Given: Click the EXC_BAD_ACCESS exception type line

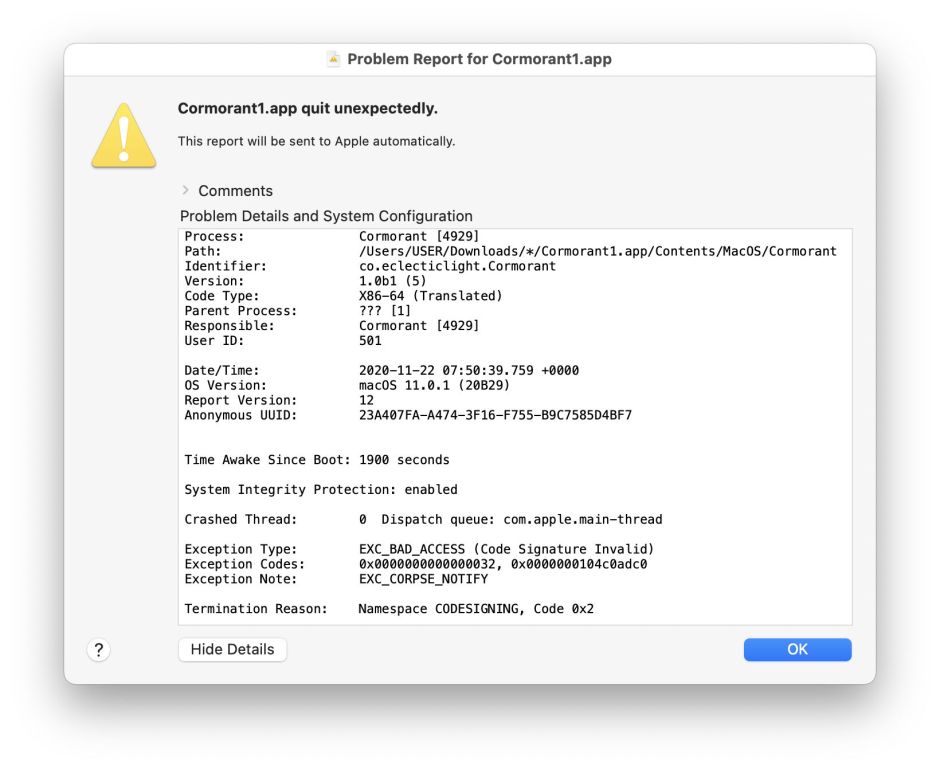Looking at the screenshot, I should (506, 549).
